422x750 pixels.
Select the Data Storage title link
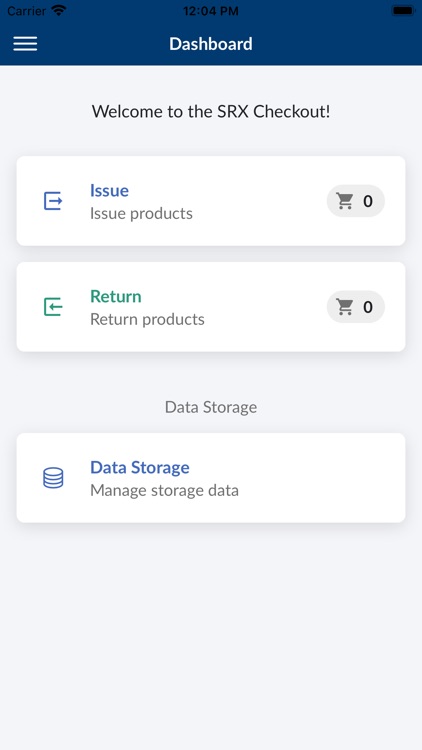coord(140,467)
